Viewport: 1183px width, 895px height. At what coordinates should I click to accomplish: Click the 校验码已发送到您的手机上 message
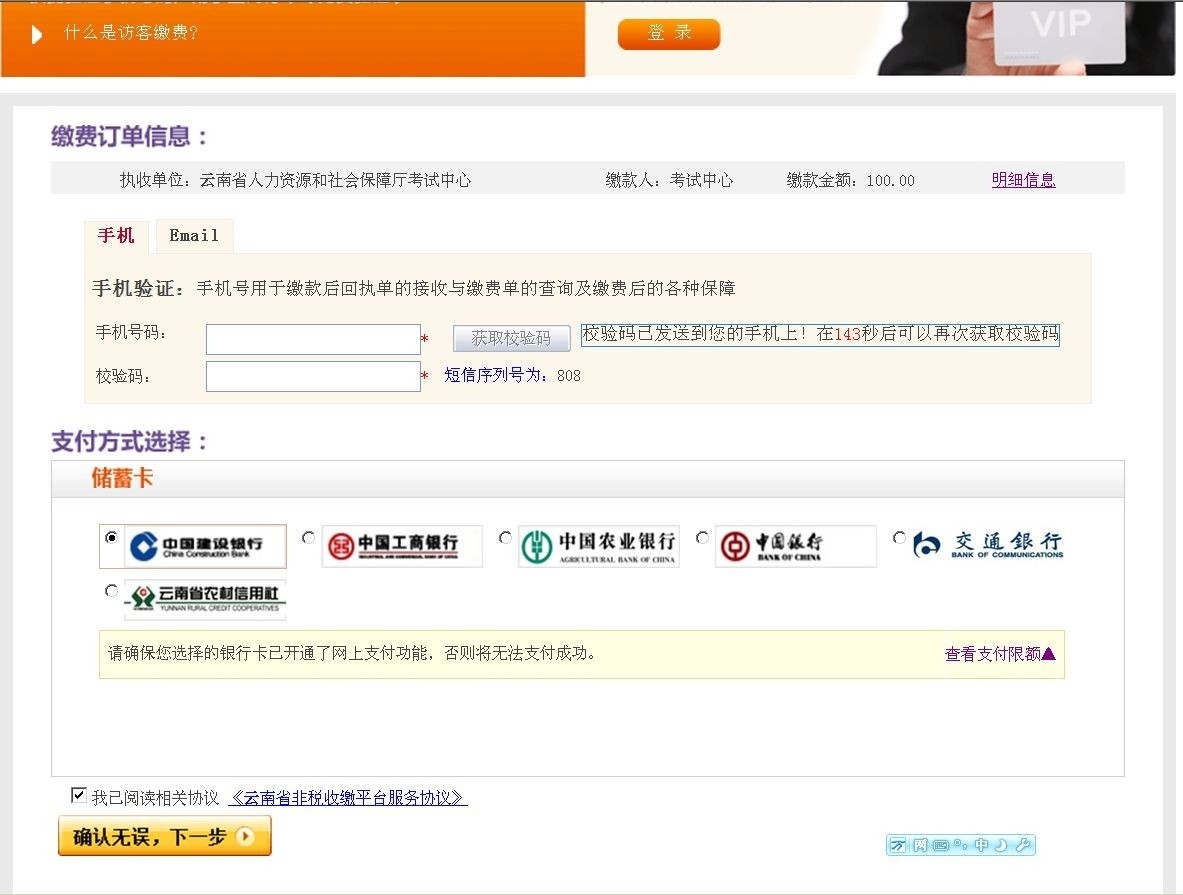click(820, 334)
